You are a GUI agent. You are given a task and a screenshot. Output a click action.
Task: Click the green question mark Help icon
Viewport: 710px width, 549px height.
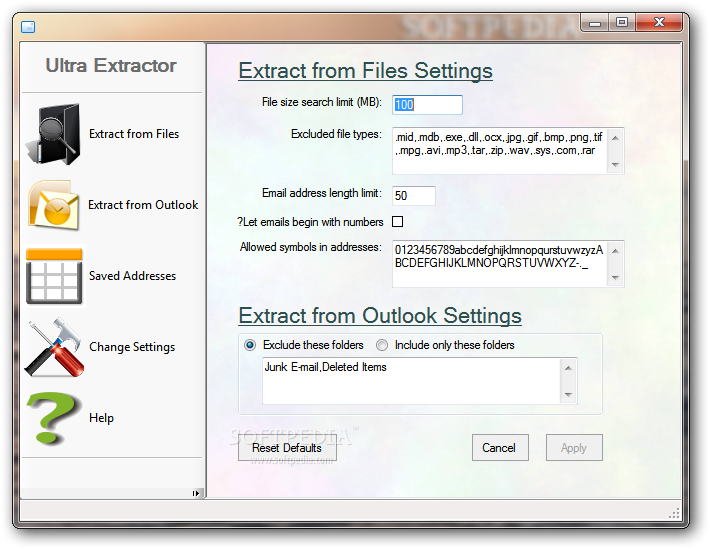pyautogui.click(x=54, y=418)
